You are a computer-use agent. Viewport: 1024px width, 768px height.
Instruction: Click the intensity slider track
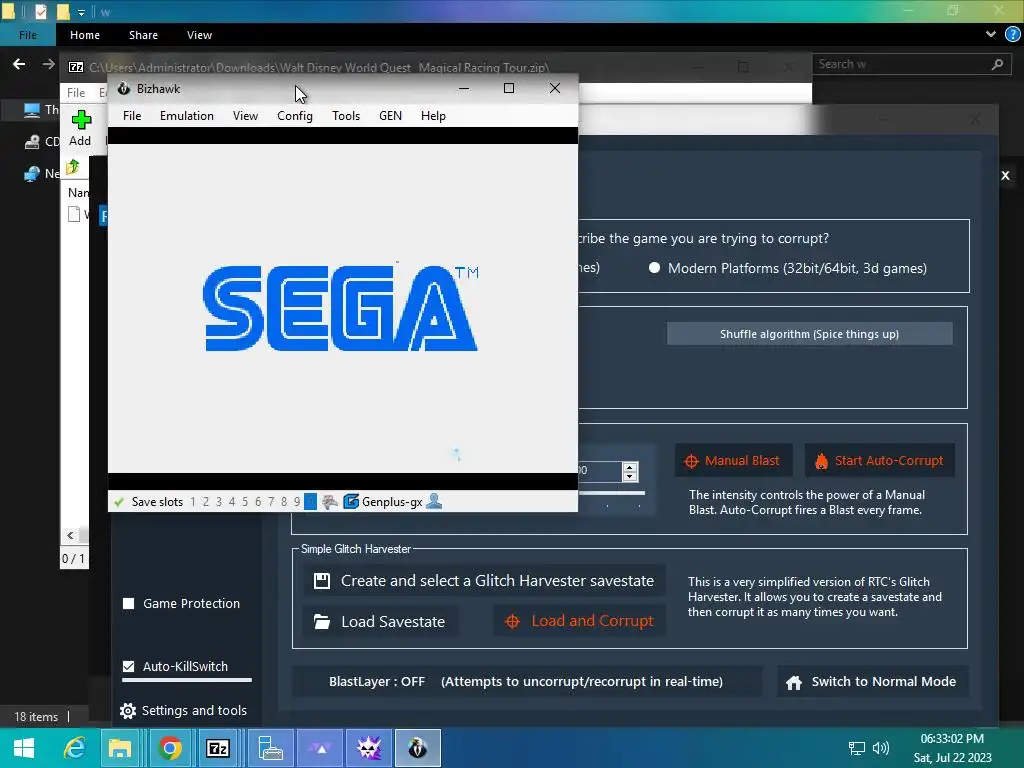click(611, 493)
